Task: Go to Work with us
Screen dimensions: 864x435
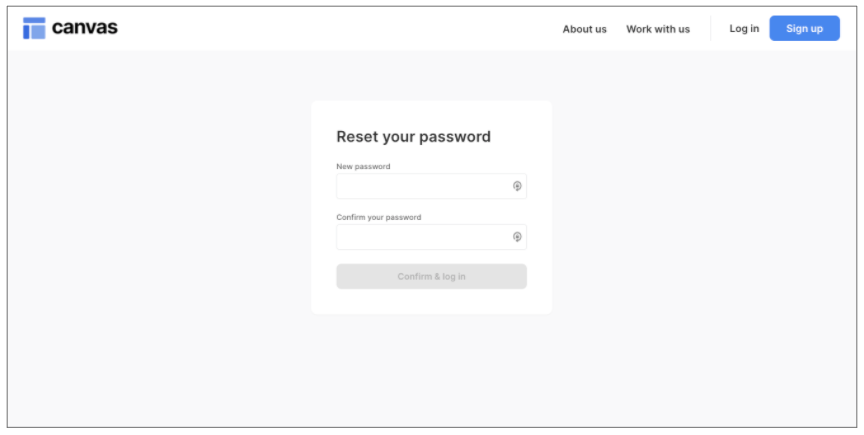Action: (657, 29)
